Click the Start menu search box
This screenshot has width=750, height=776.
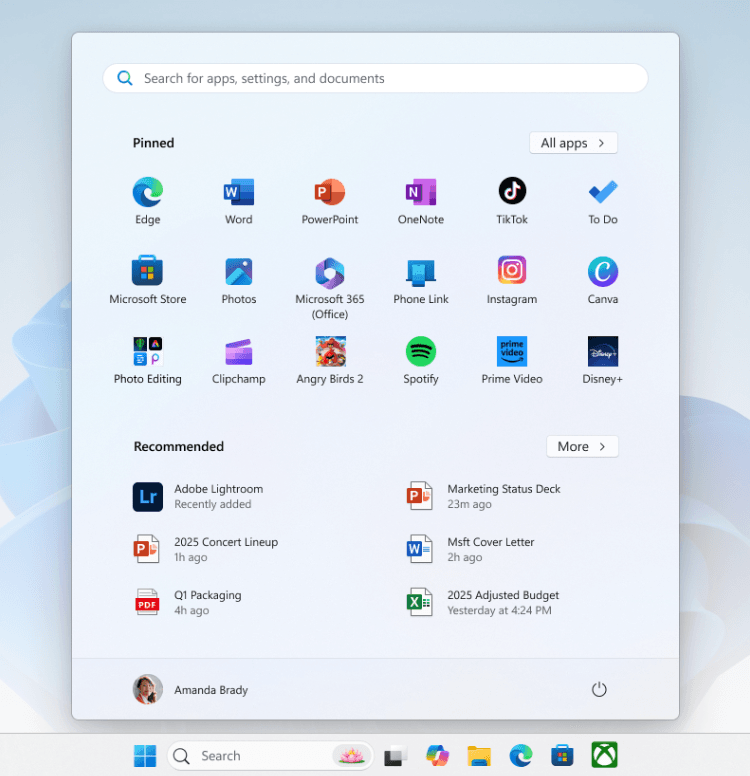coord(375,78)
